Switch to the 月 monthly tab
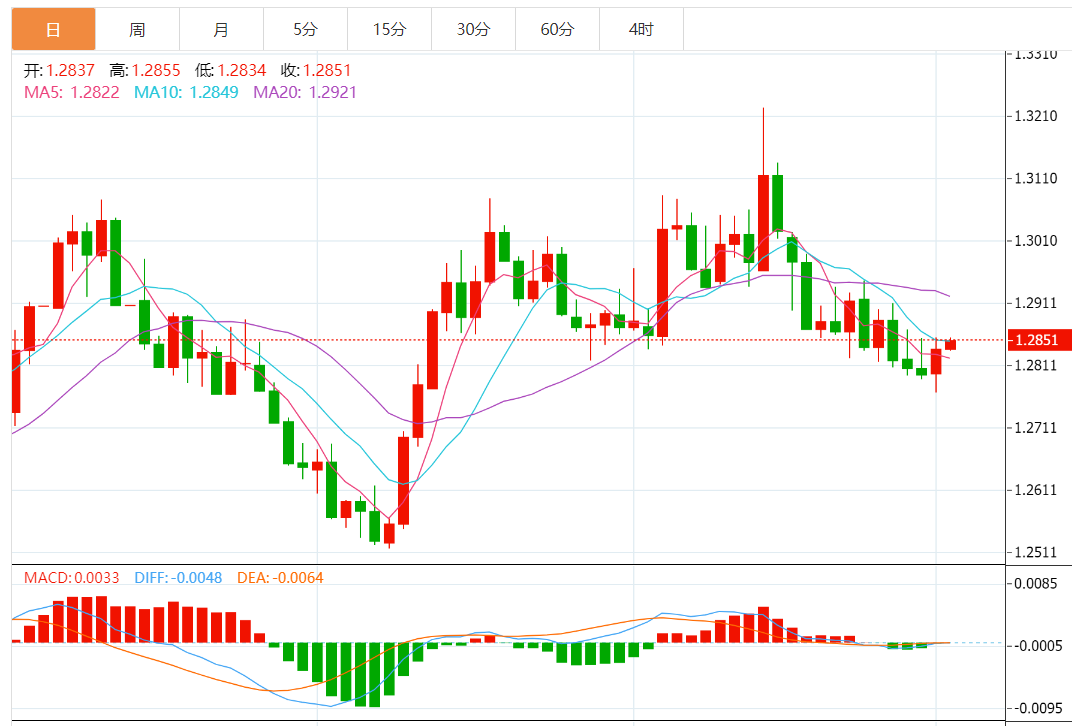 point(222,29)
